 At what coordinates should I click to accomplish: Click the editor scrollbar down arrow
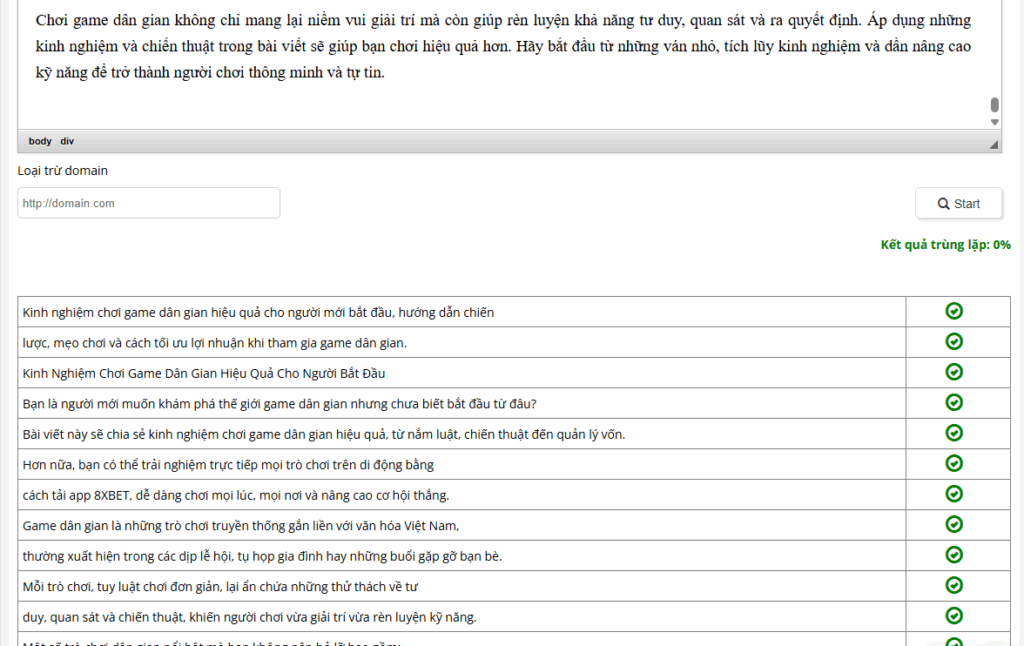tap(993, 120)
